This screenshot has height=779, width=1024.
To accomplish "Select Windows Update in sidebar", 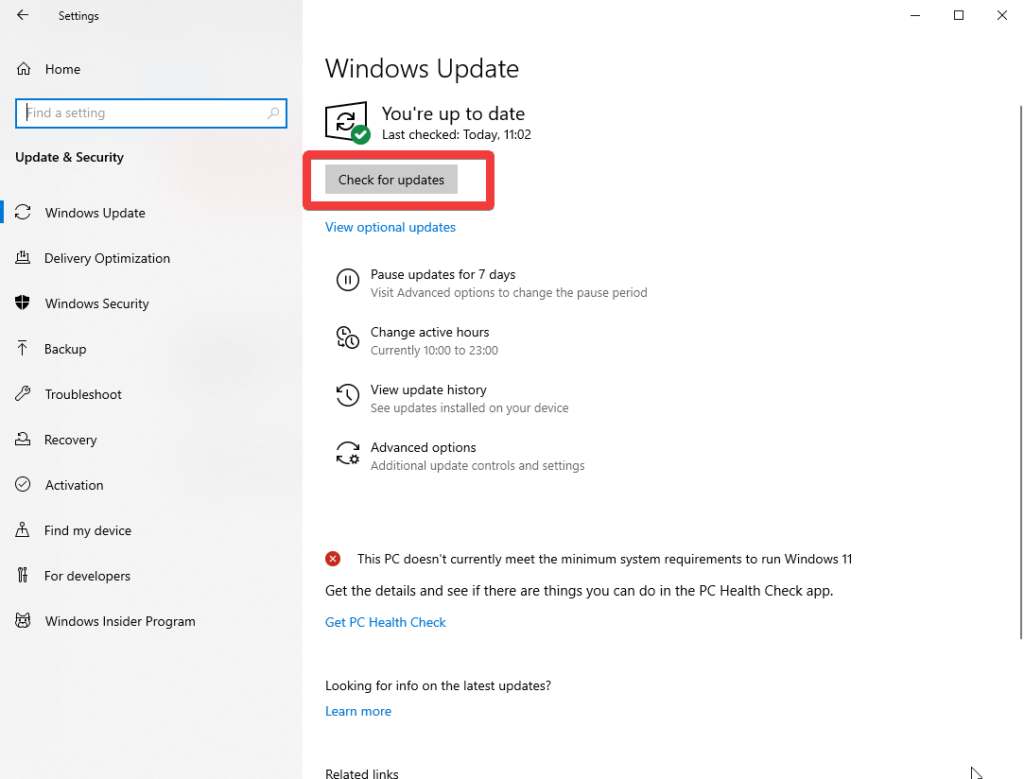I will pyautogui.click(x=95, y=212).
